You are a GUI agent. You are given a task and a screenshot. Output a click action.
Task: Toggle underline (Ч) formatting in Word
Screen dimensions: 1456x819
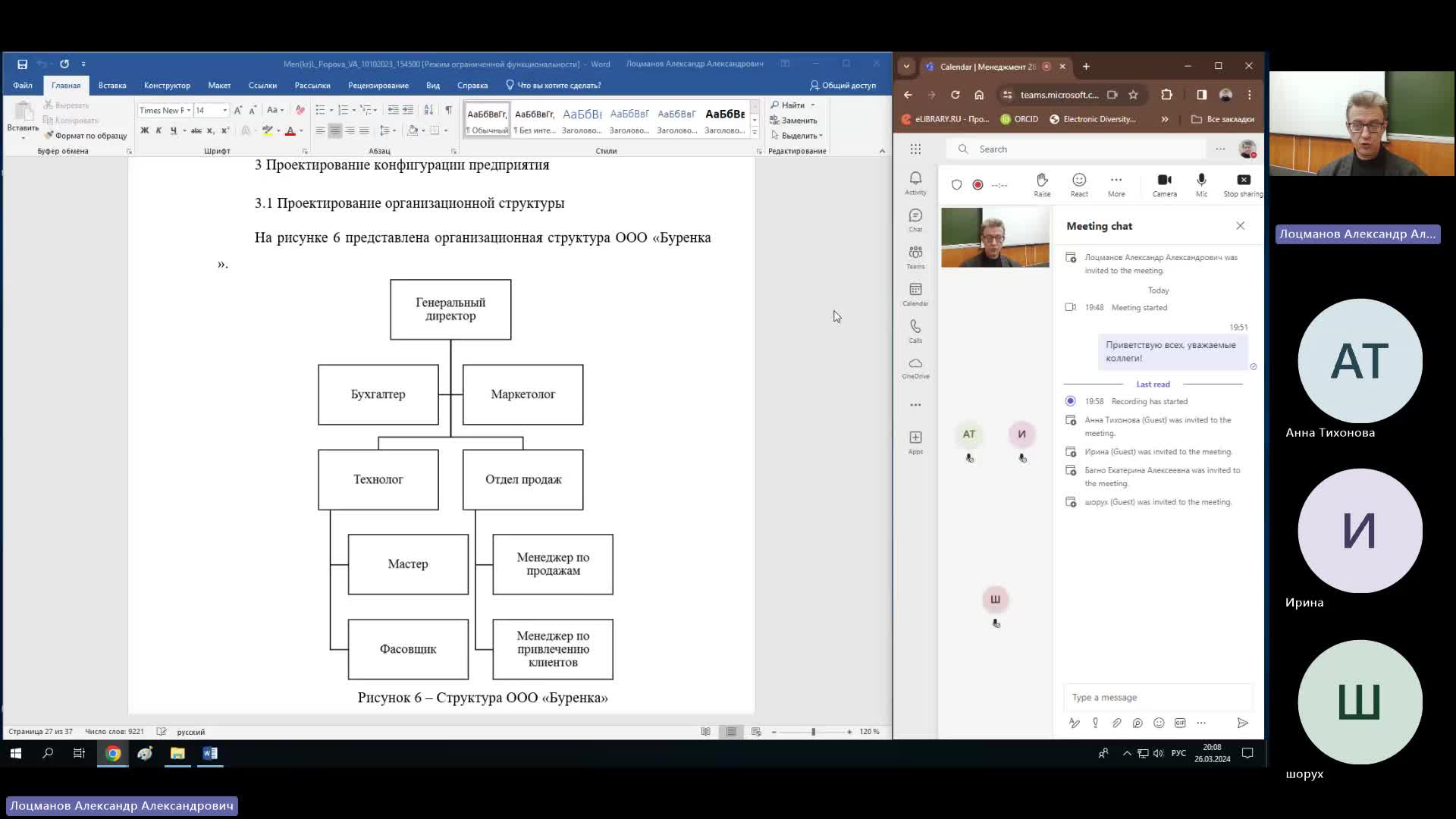click(174, 130)
